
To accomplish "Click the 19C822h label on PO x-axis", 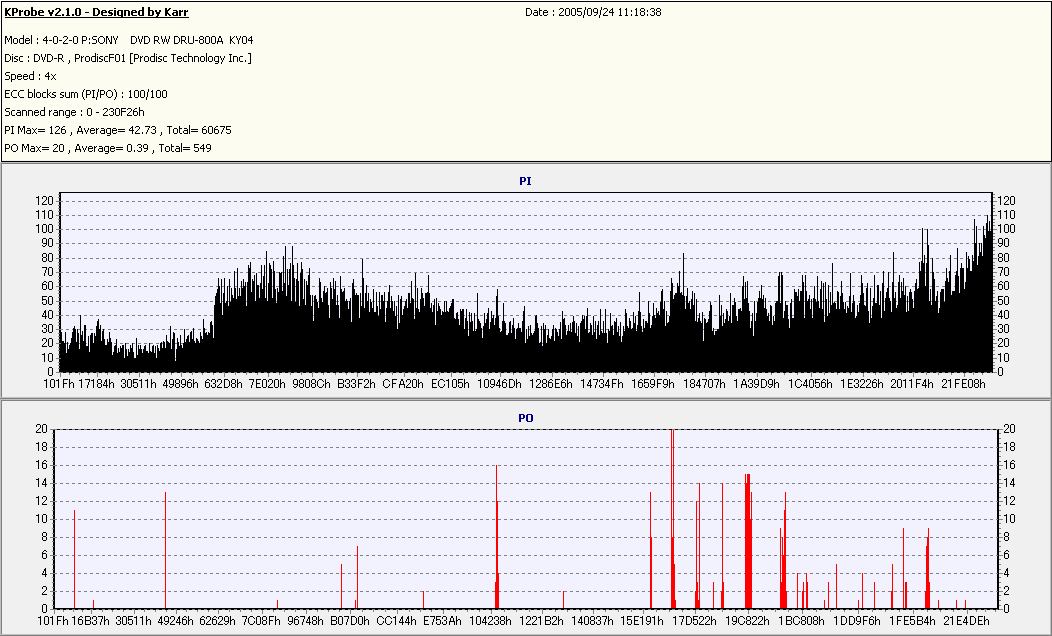I will pyautogui.click(x=747, y=621).
